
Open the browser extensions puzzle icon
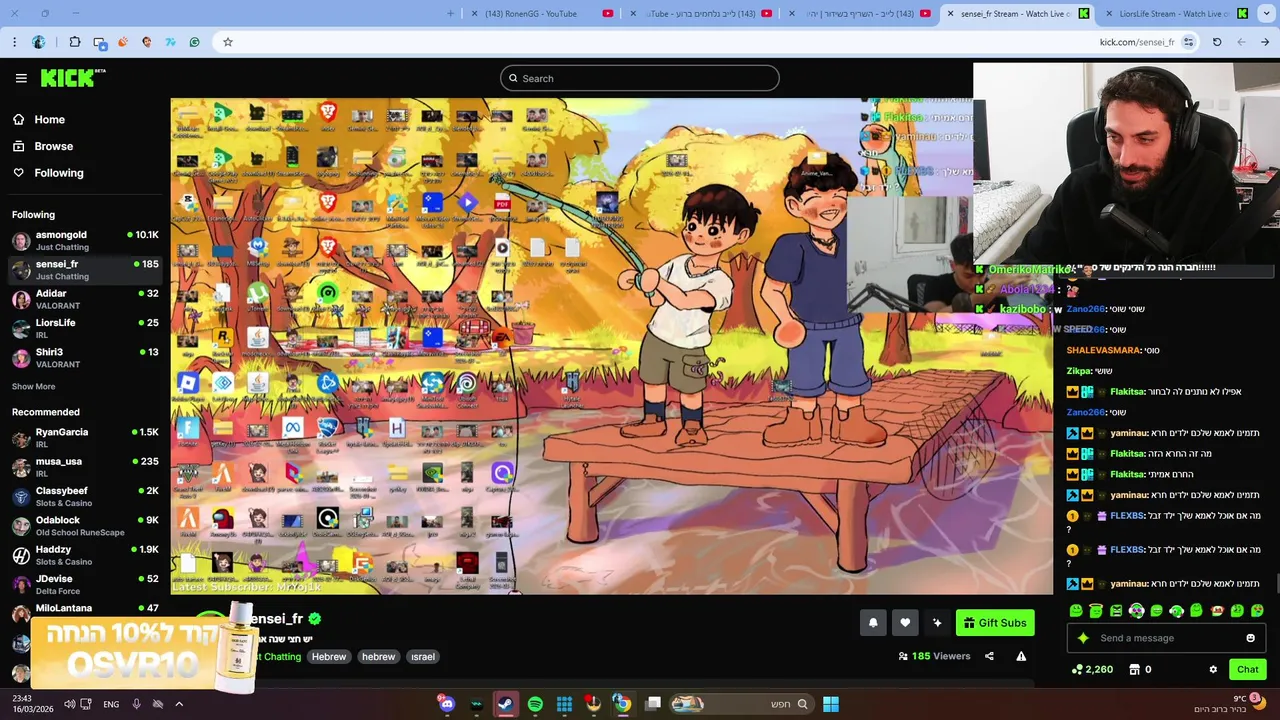pyautogui.click(x=75, y=42)
